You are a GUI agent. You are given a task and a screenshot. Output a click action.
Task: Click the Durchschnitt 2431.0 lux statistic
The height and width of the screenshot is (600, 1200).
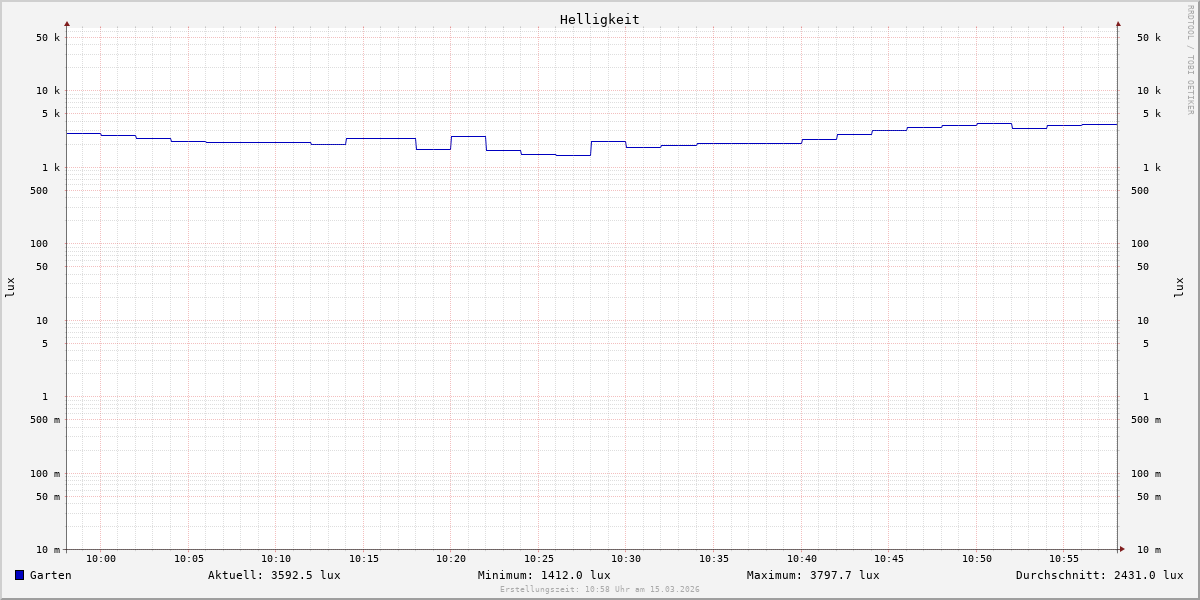click(x=1099, y=575)
